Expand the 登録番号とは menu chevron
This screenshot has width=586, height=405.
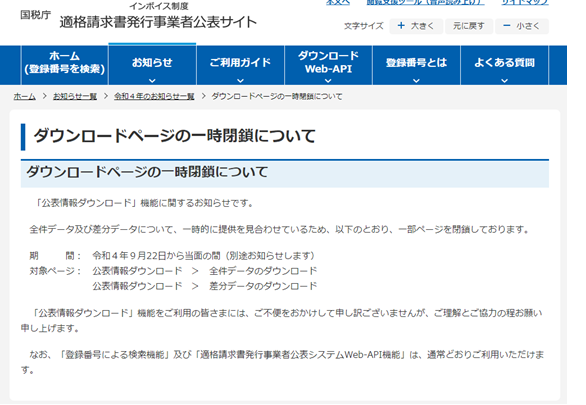pos(416,80)
